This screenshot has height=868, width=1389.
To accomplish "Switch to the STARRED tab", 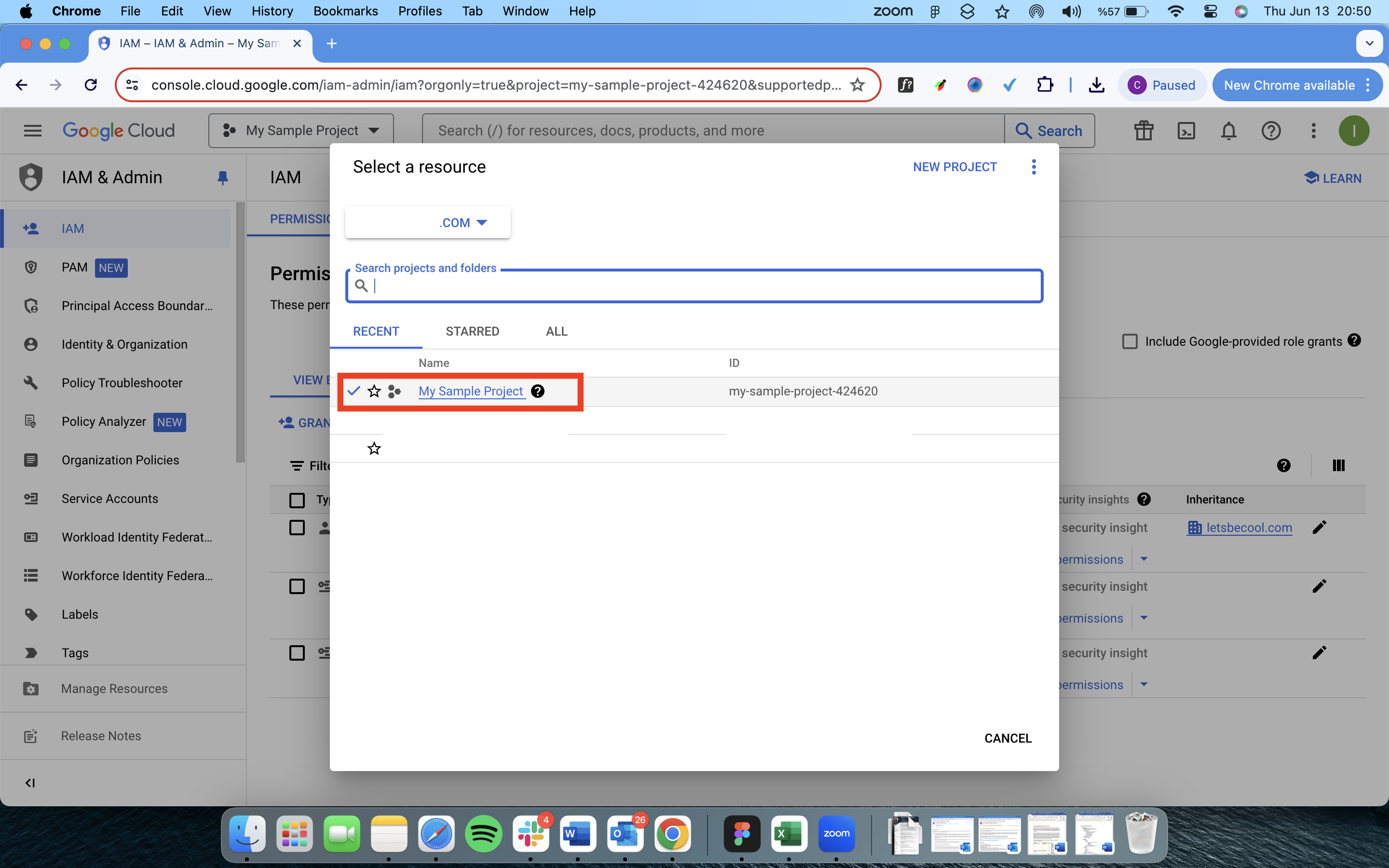I will pyautogui.click(x=472, y=331).
